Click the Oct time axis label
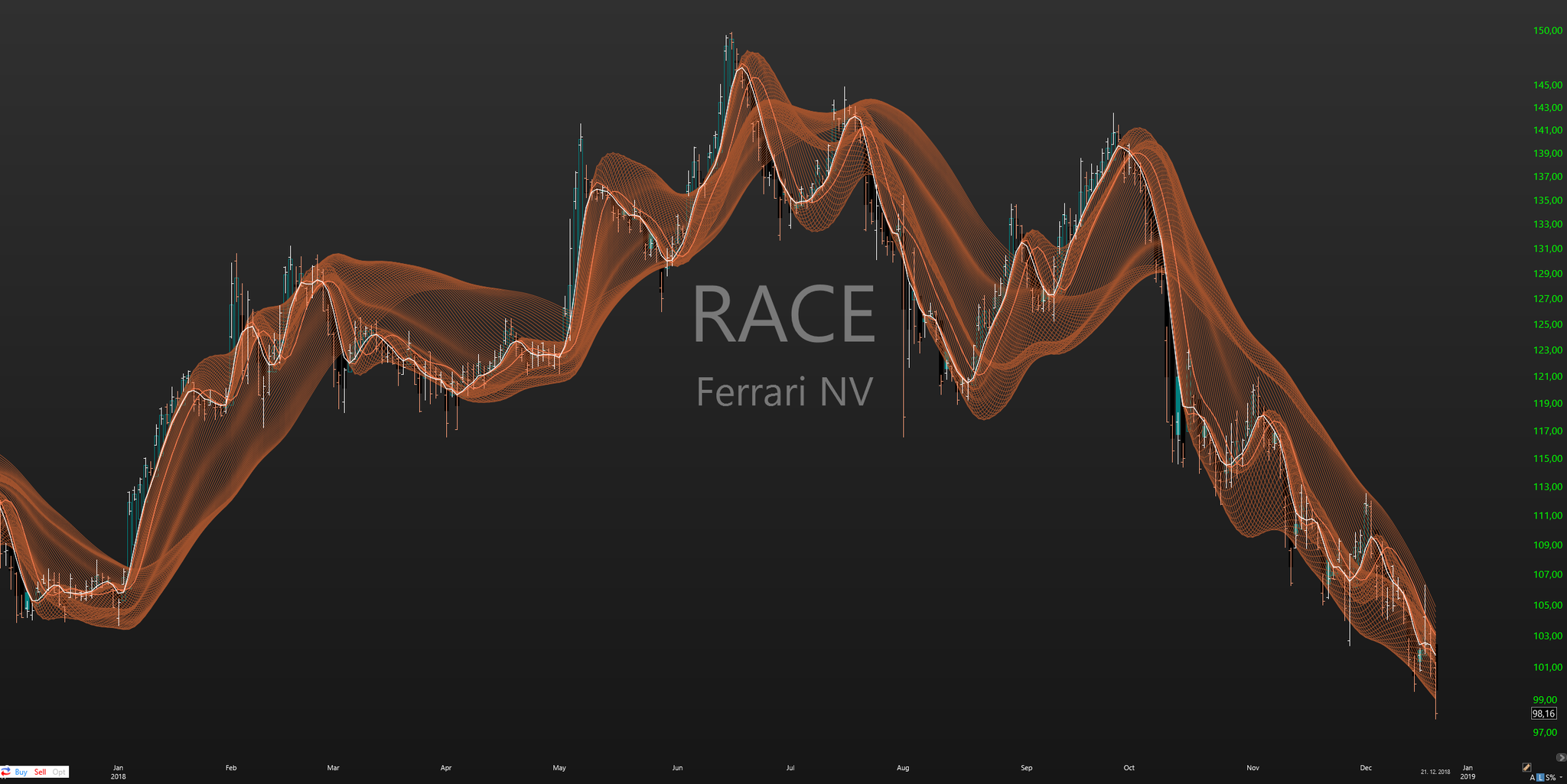 1129,768
